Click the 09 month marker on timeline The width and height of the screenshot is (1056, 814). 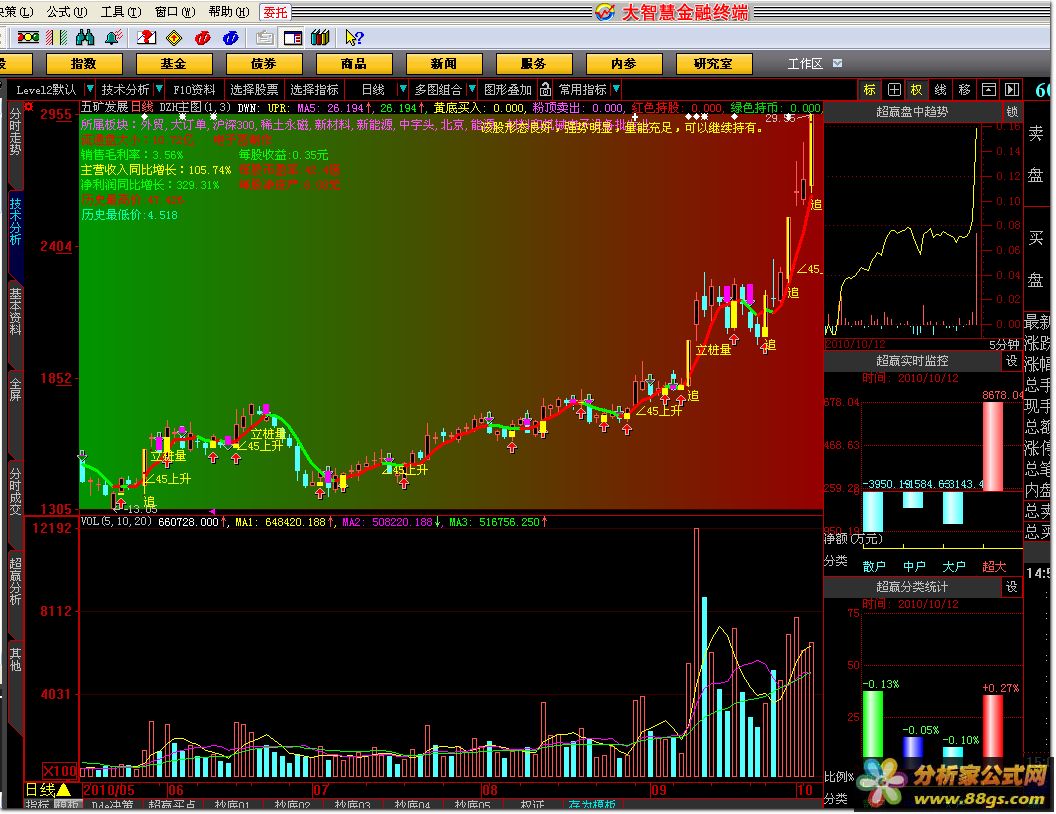658,790
